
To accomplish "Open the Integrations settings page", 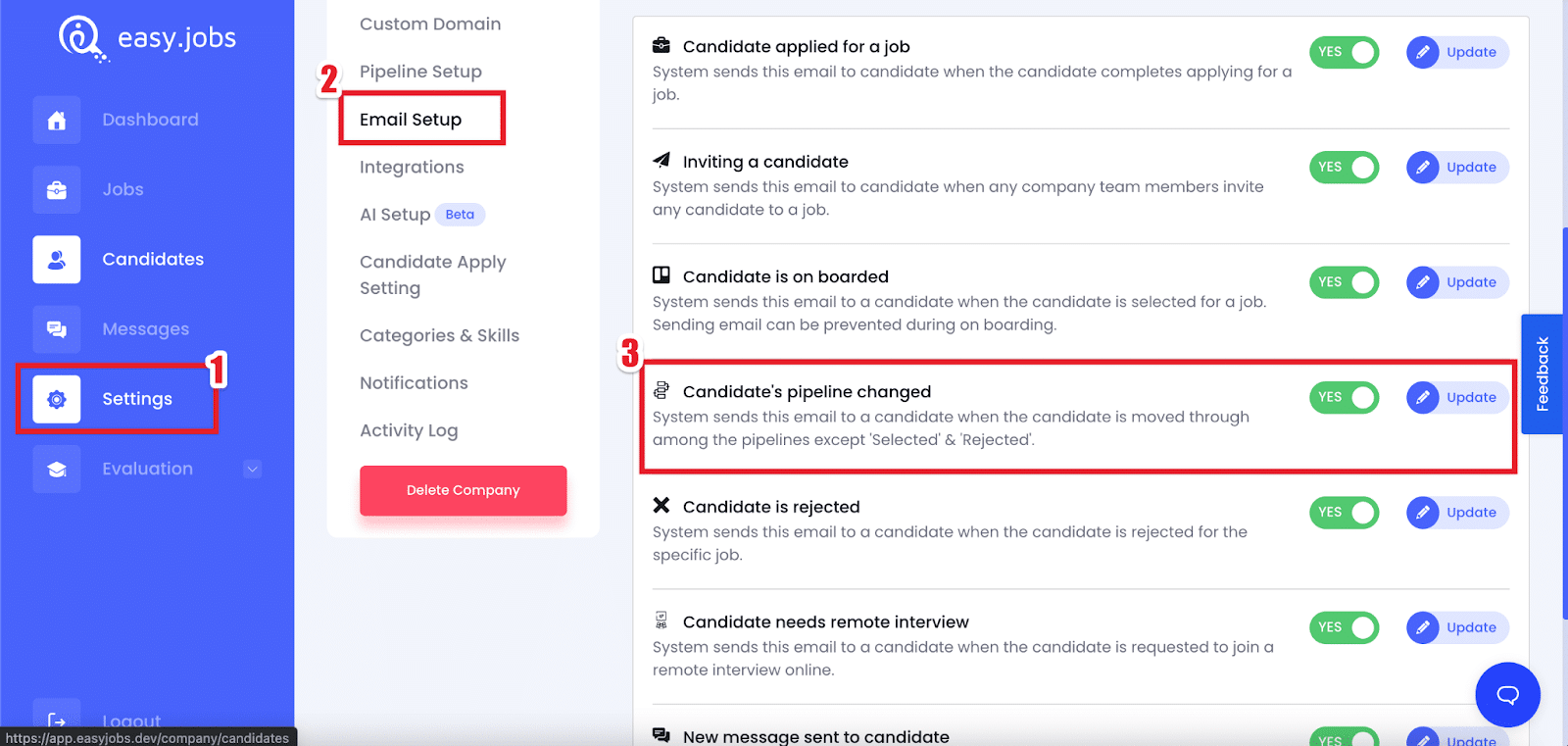I will tap(412, 168).
